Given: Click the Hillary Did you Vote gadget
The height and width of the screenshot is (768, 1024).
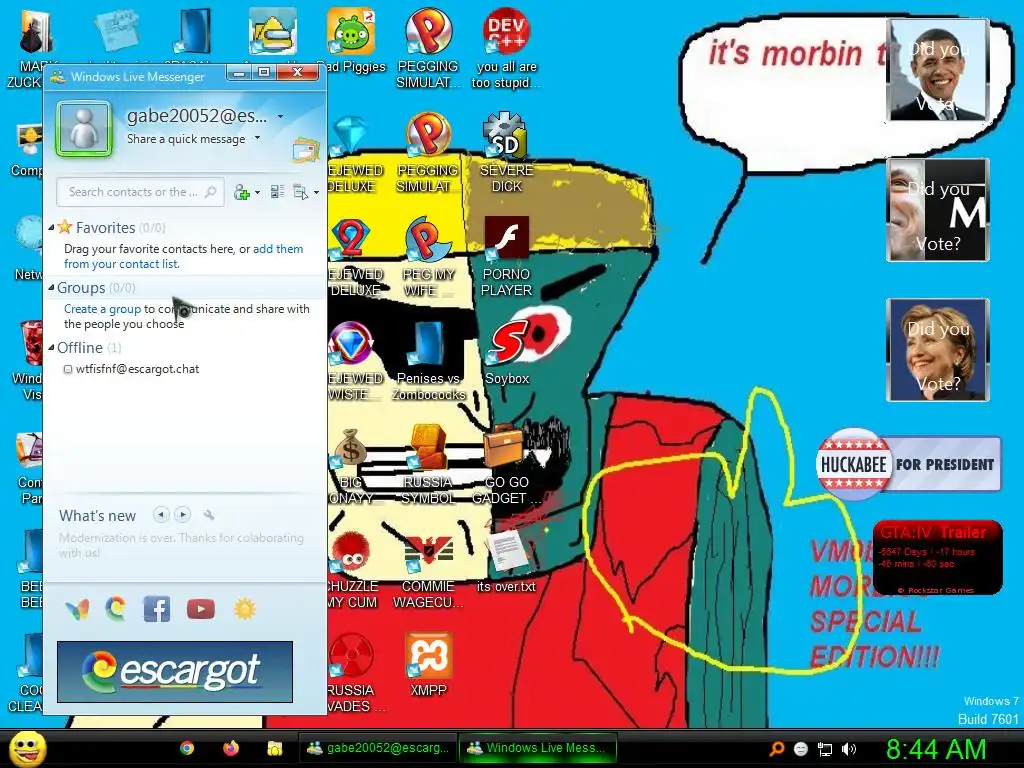Looking at the screenshot, I should pyautogui.click(x=938, y=350).
